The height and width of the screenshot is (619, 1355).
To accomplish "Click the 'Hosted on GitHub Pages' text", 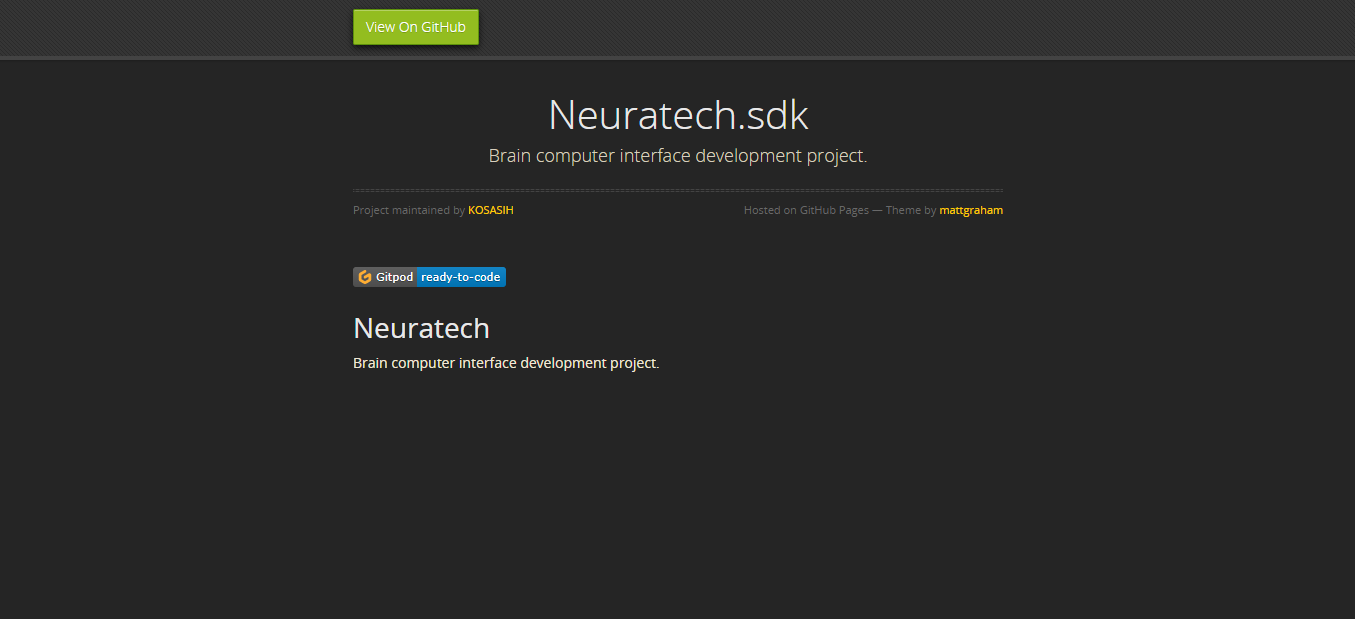I will [806, 210].
